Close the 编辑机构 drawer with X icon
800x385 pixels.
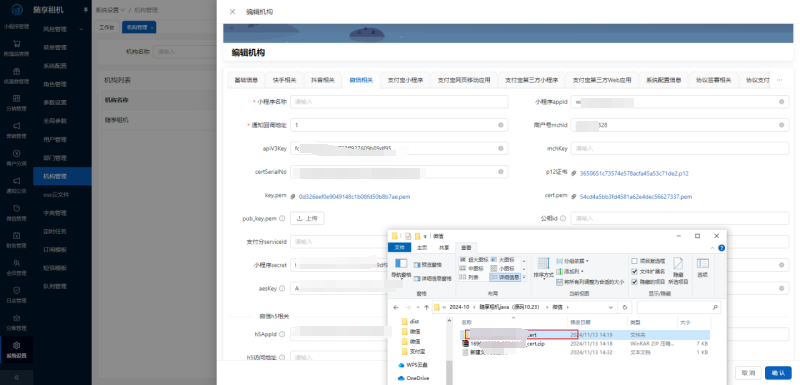pos(232,12)
